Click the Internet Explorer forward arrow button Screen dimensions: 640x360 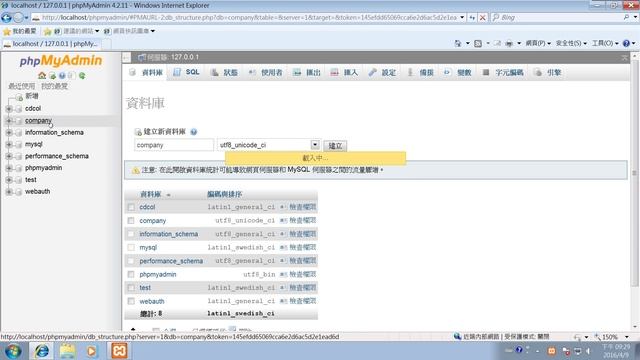coord(18,18)
